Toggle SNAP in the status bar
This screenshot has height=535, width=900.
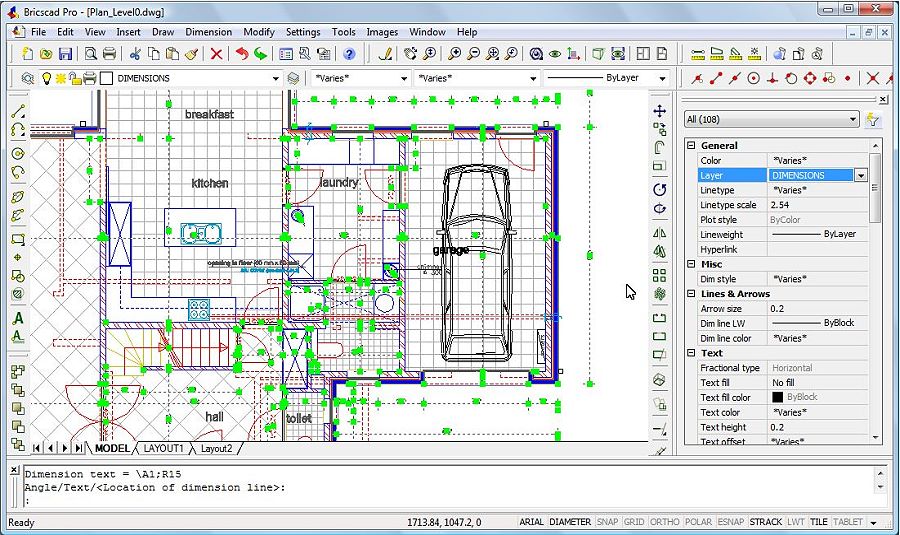pyautogui.click(x=607, y=522)
